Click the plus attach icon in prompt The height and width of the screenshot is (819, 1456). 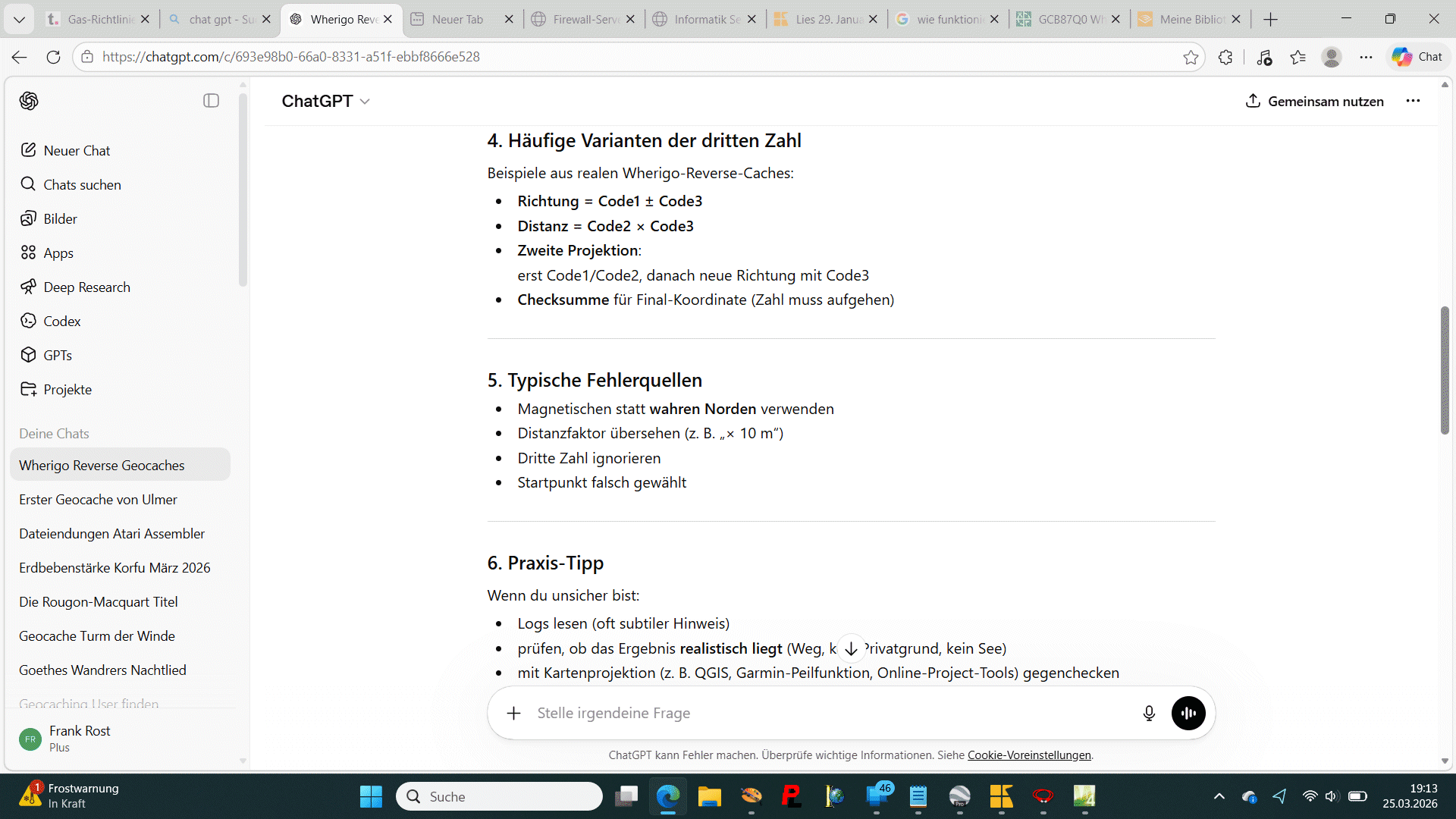tap(514, 713)
